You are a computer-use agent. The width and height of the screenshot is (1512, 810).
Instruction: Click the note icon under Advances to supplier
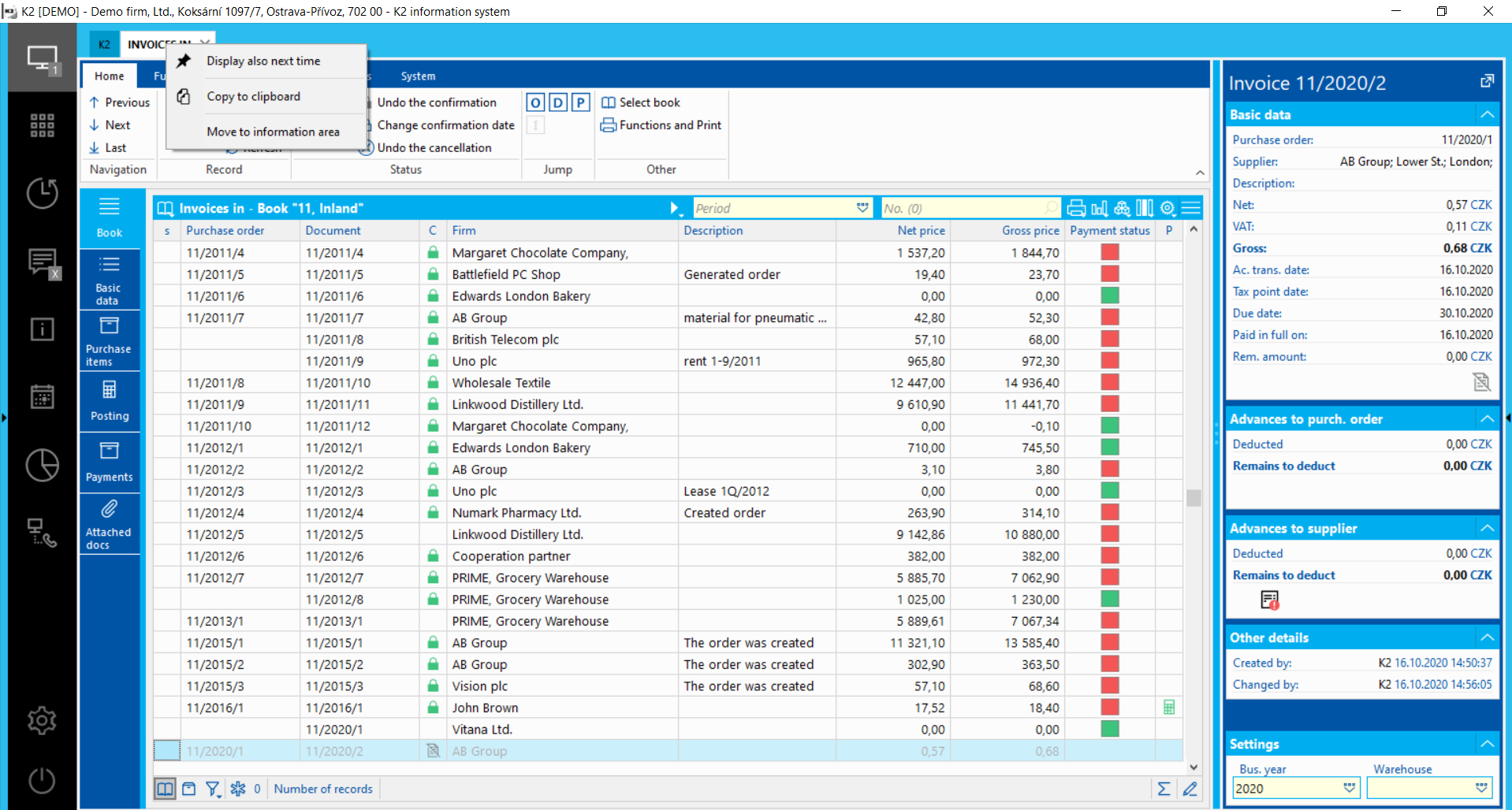coord(1269,600)
